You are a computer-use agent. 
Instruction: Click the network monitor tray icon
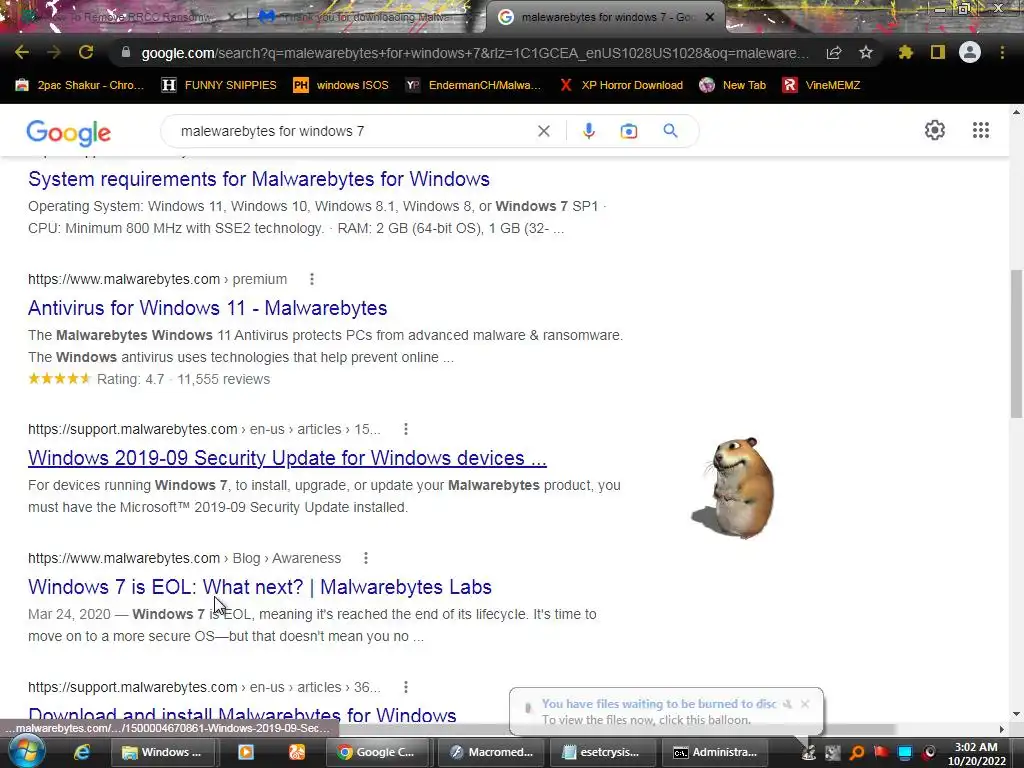click(904, 753)
